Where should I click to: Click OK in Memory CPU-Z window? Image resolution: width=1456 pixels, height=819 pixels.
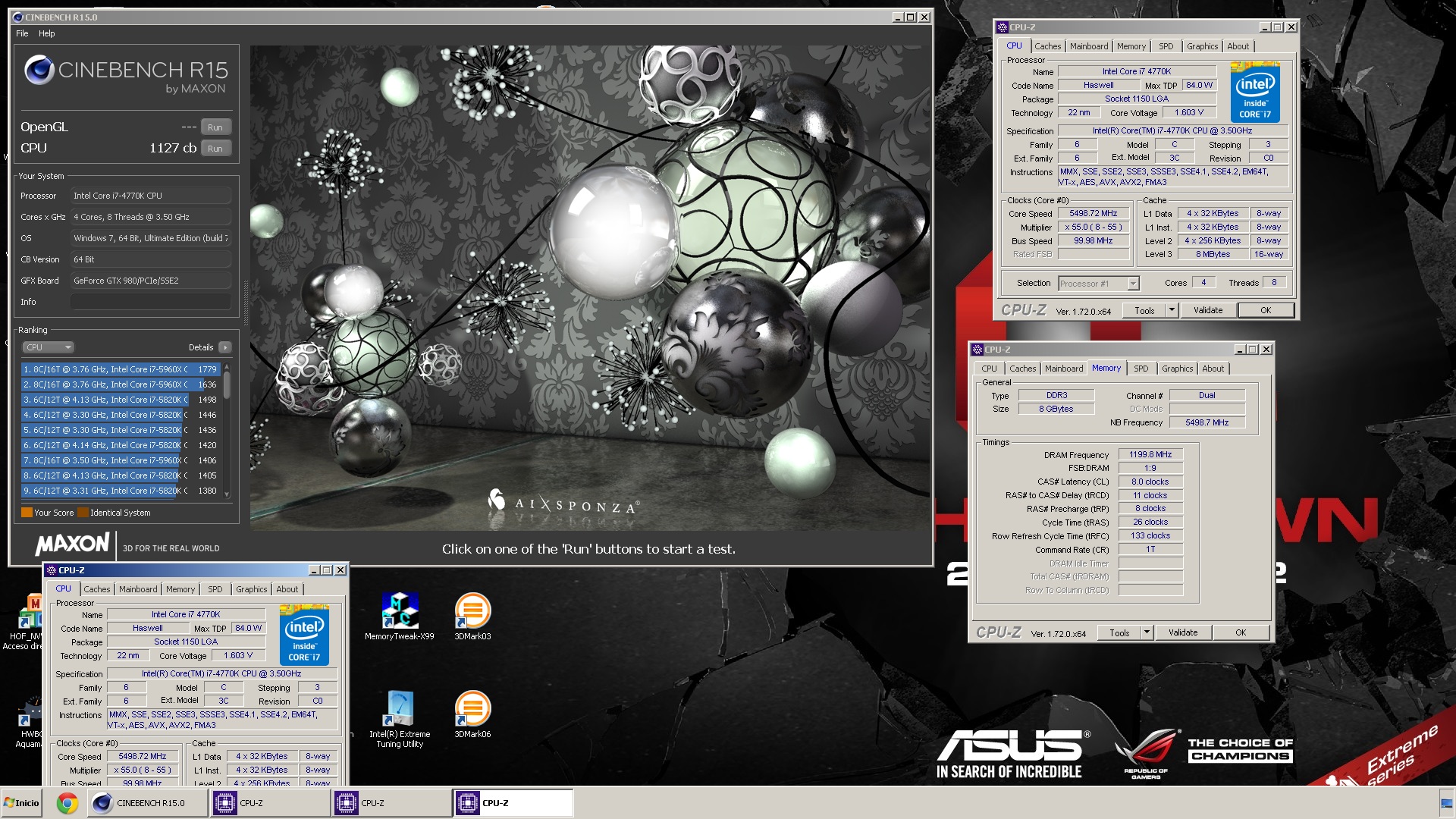click(1241, 632)
